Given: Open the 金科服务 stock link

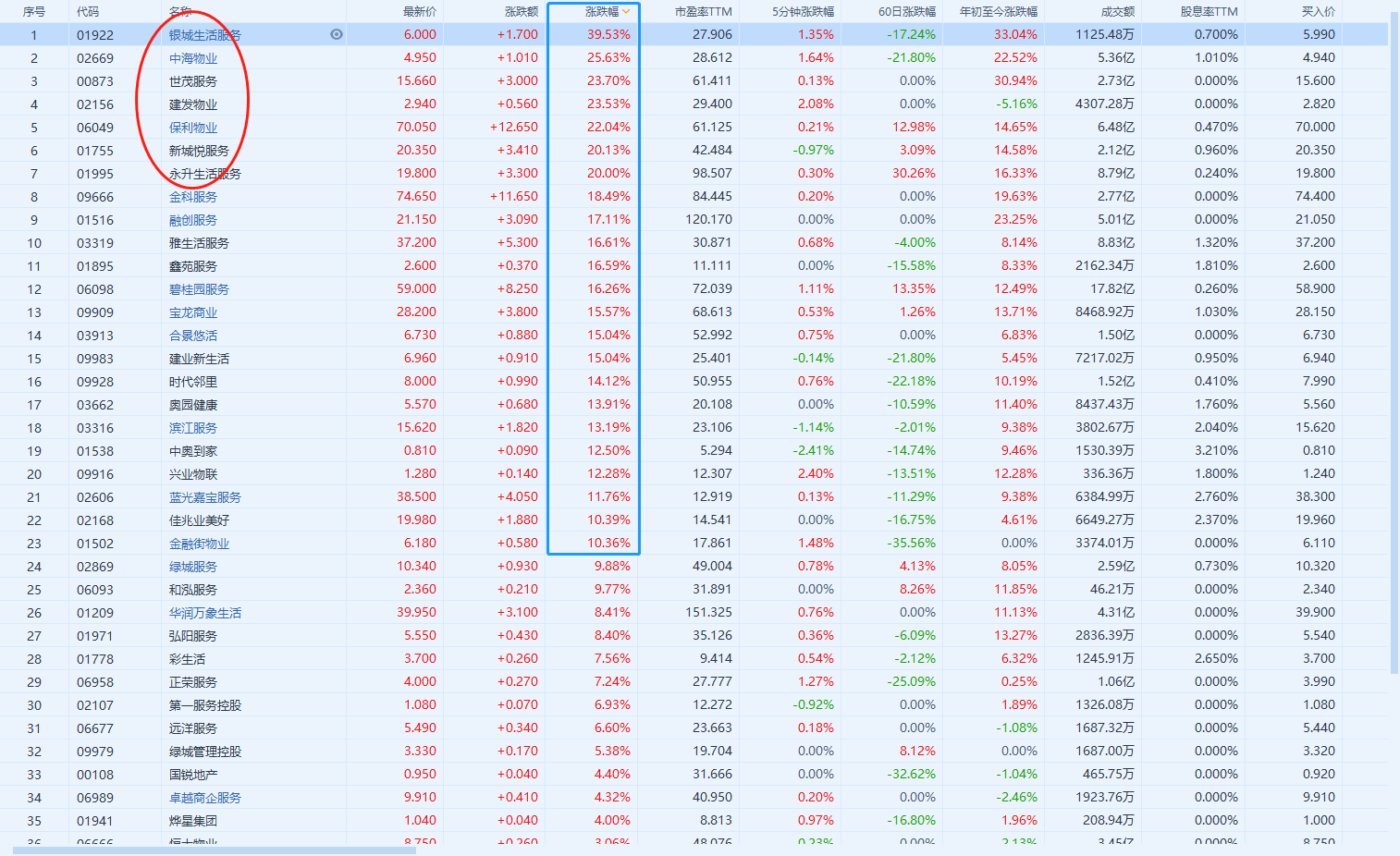Looking at the screenshot, I should pyautogui.click(x=193, y=197).
